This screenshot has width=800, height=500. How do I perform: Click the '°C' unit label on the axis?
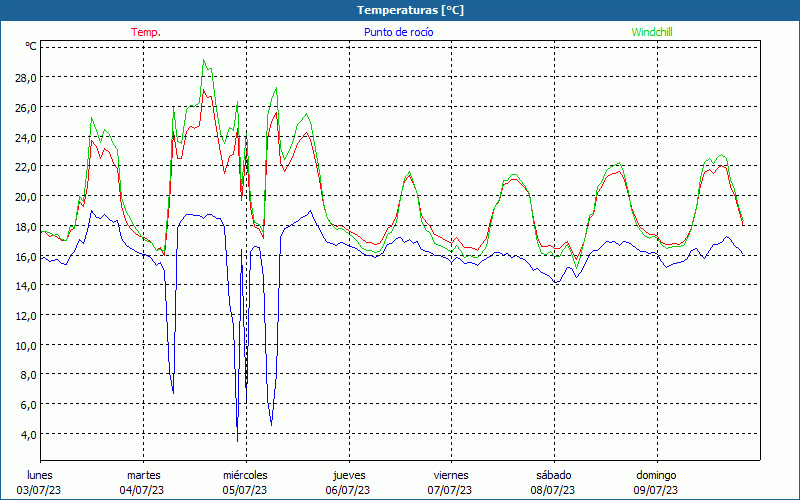pyautogui.click(x=31, y=47)
